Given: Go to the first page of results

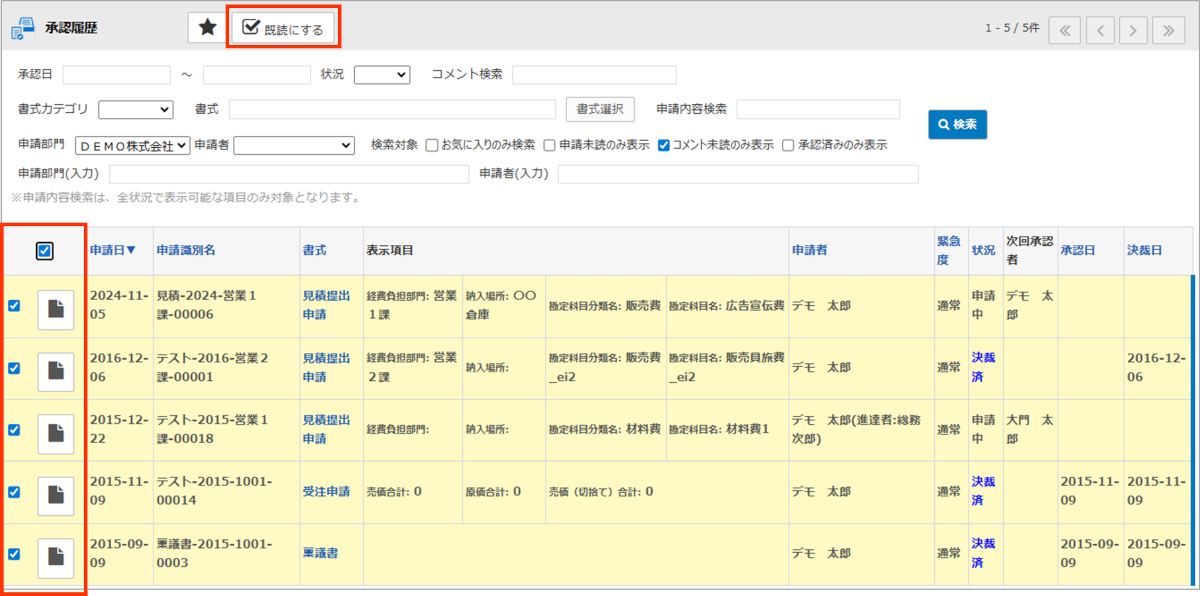Looking at the screenshot, I should (1064, 29).
